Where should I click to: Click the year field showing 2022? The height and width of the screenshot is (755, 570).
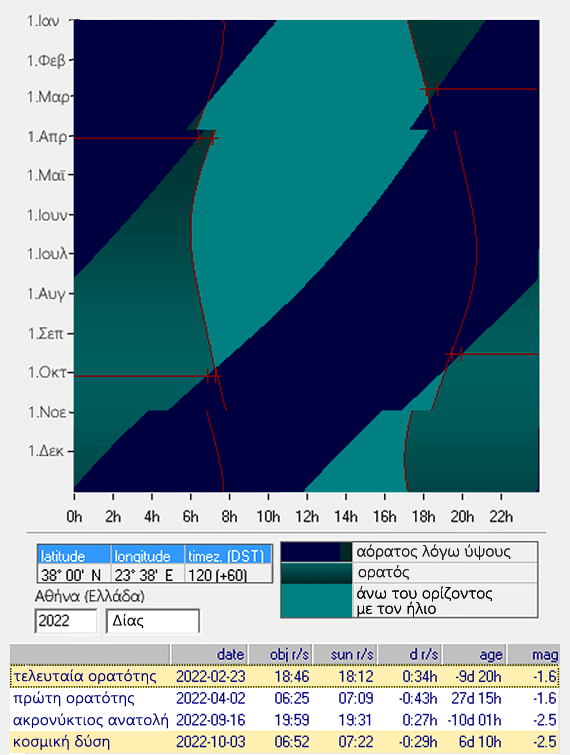pyautogui.click(x=66, y=621)
